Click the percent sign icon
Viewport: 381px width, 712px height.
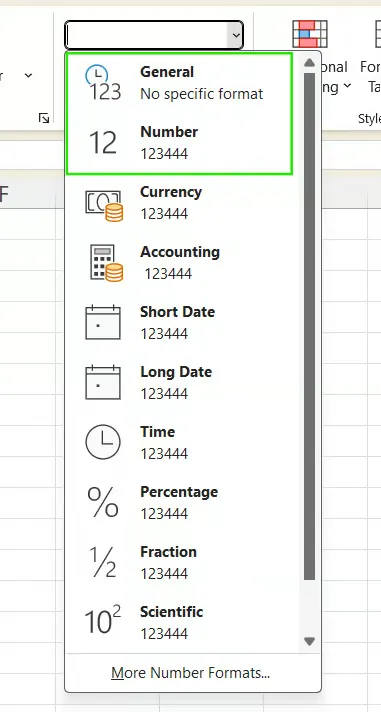point(103,502)
